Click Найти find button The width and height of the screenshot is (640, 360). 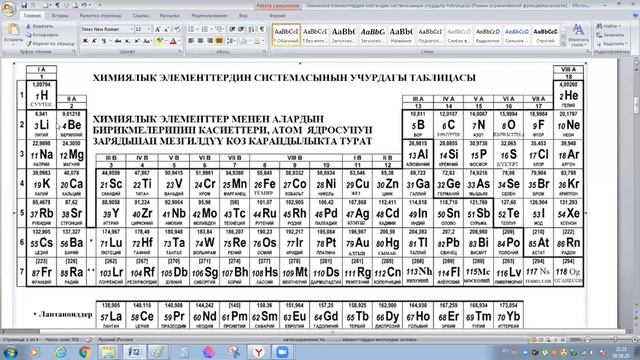[x=610, y=26]
